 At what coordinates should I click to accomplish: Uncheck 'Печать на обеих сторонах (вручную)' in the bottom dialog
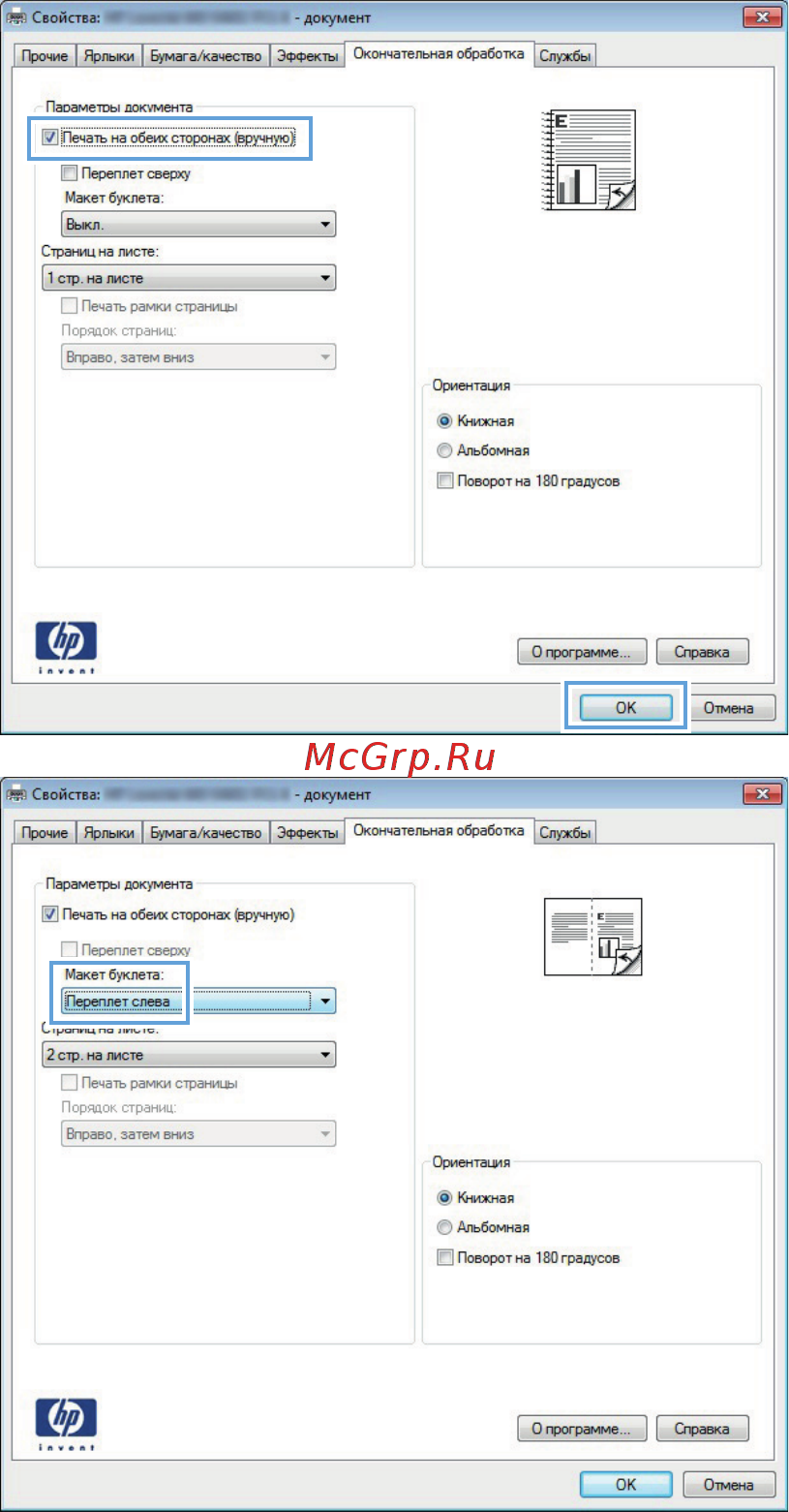50,914
